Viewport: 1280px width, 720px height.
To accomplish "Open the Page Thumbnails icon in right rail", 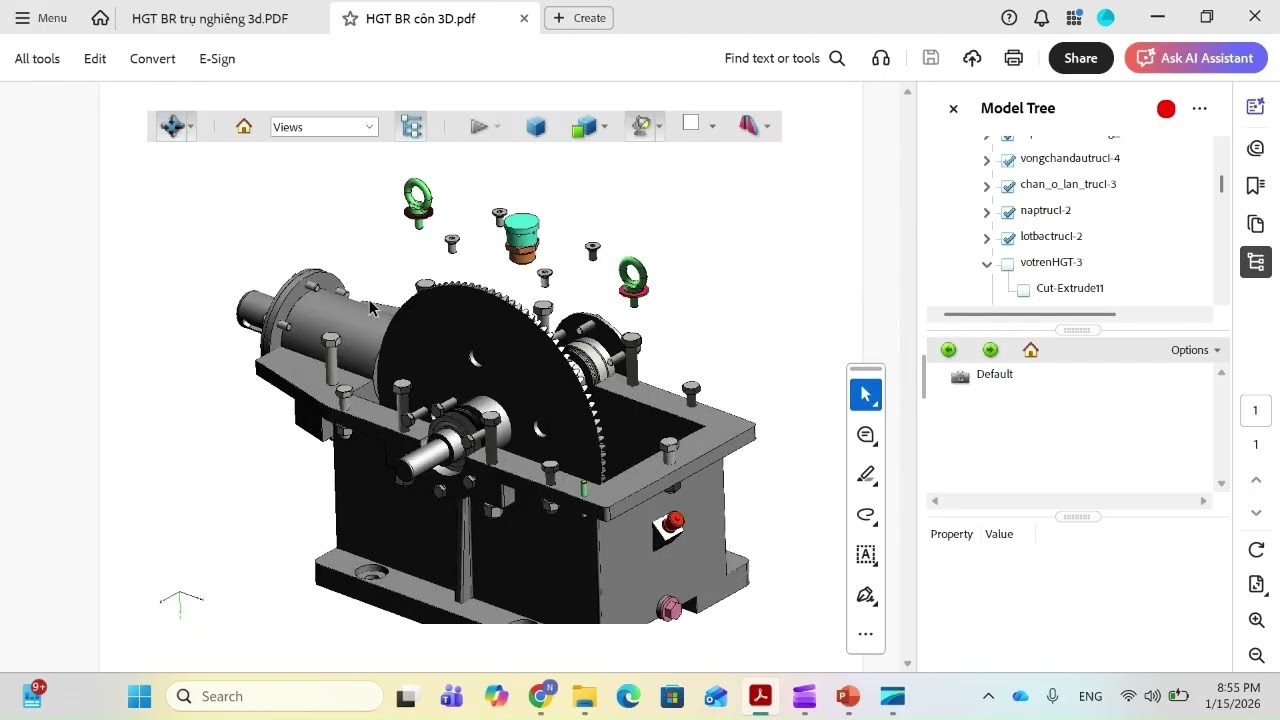I will click(1256, 224).
